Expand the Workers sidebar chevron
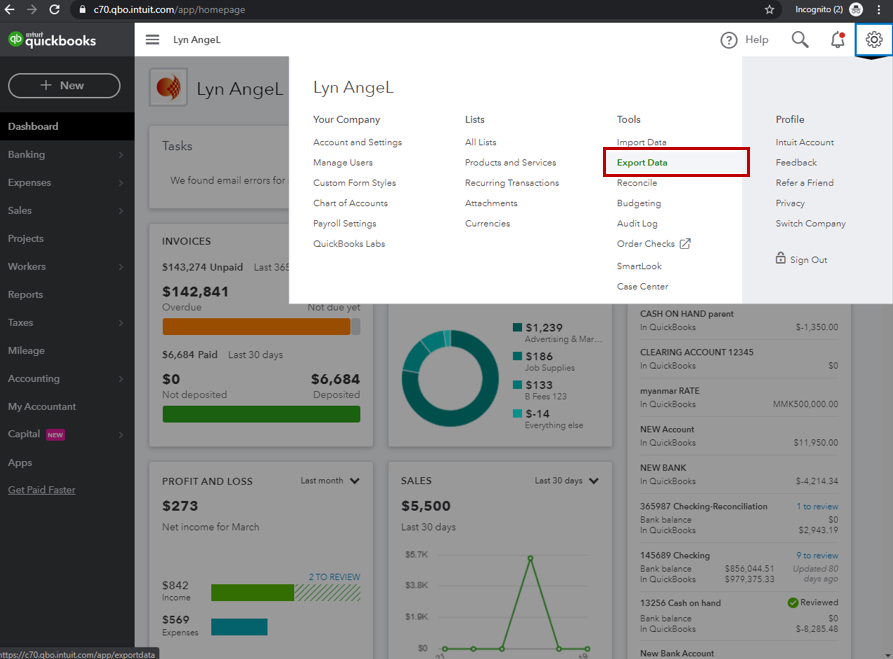This screenshot has width=893, height=659. click(120, 267)
